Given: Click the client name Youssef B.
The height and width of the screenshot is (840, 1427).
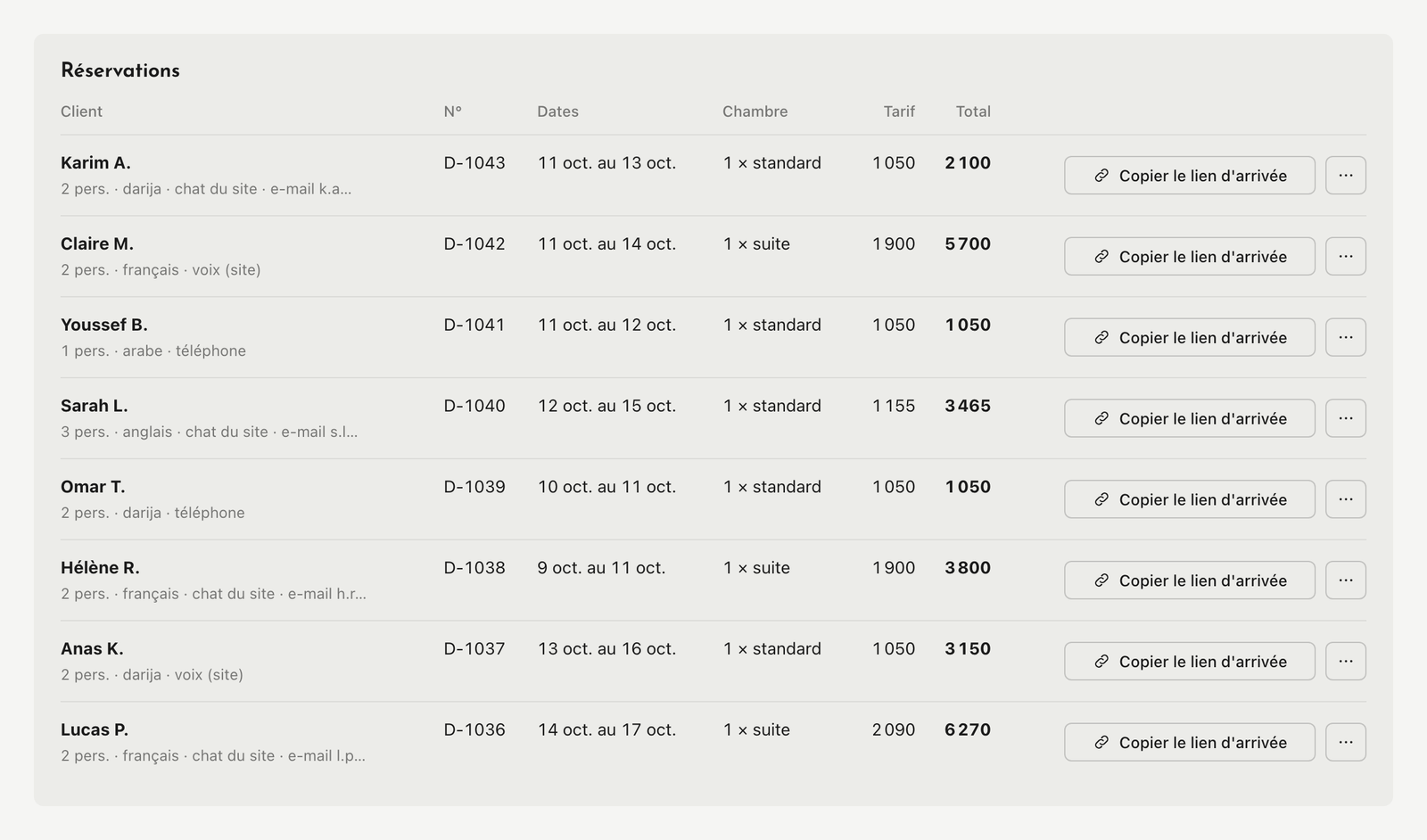Looking at the screenshot, I should tap(104, 325).
